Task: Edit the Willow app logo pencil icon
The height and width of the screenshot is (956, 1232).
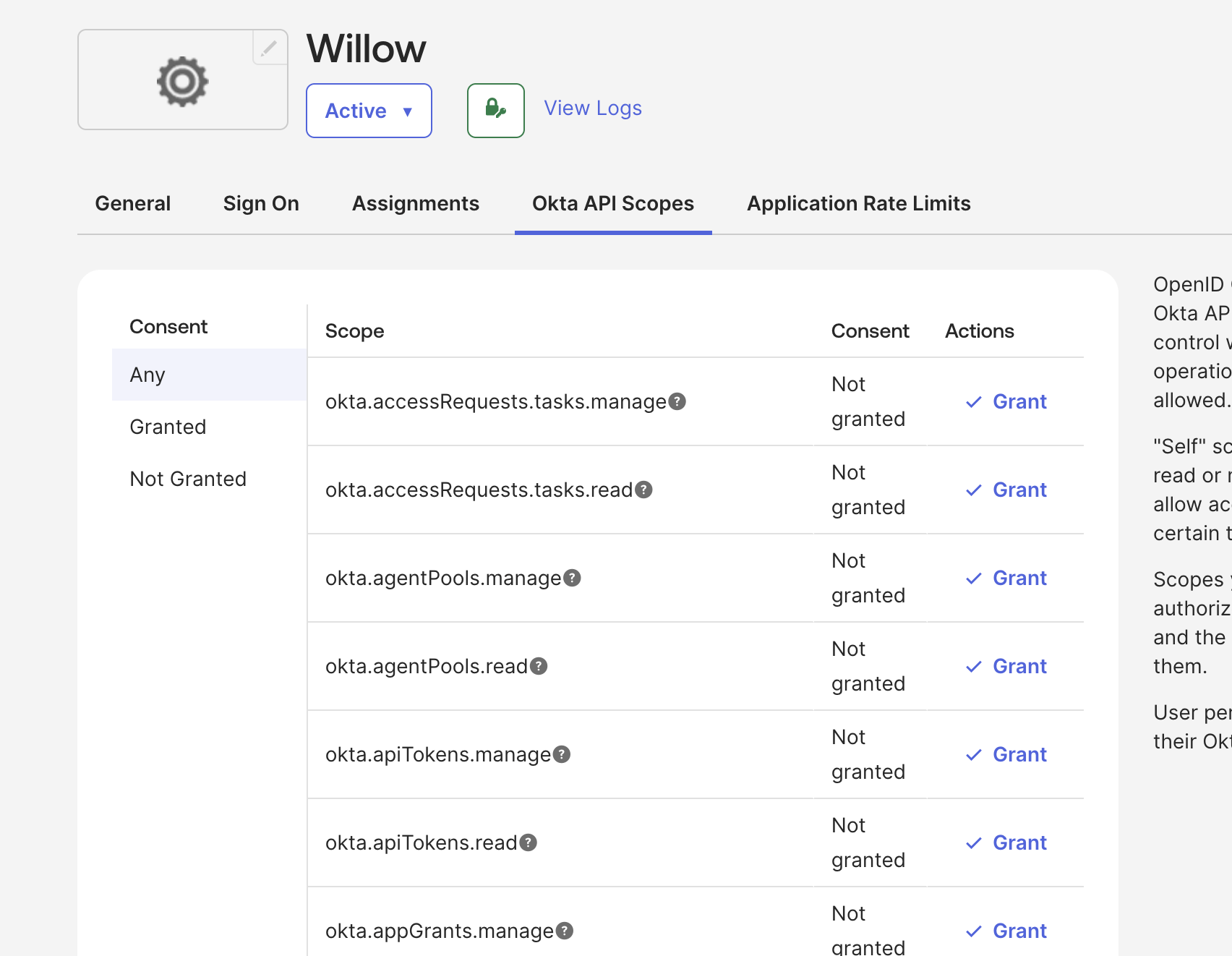Action: pos(270,48)
